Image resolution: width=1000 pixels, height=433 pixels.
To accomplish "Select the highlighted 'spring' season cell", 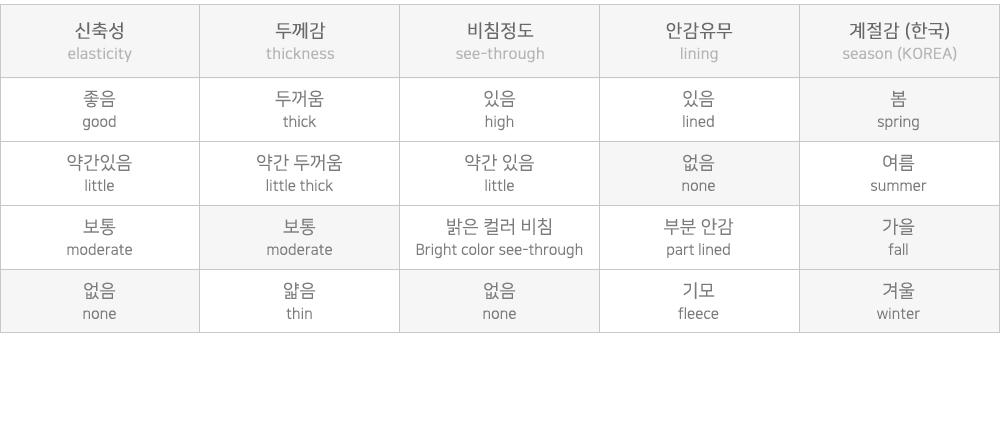I will [x=899, y=110].
